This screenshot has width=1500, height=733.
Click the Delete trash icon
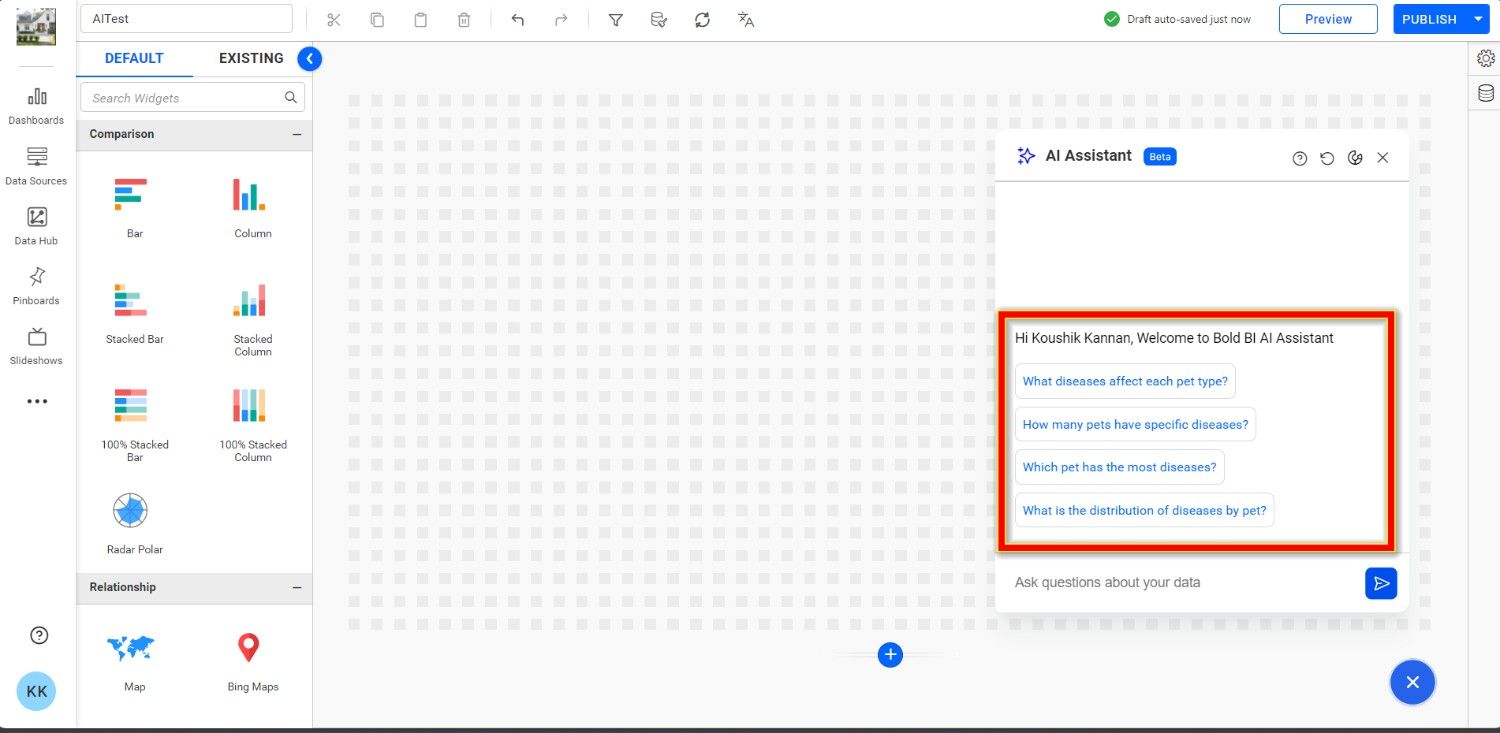click(x=464, y=19)
